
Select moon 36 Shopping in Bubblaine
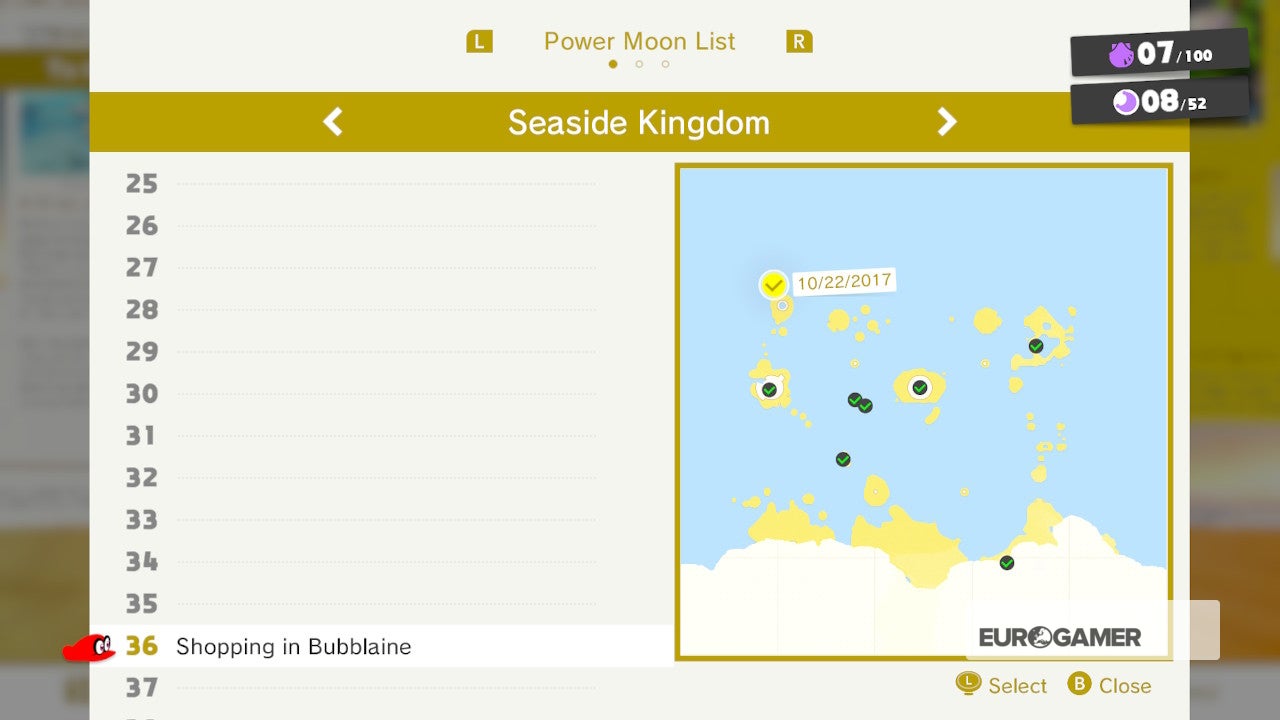380,646
